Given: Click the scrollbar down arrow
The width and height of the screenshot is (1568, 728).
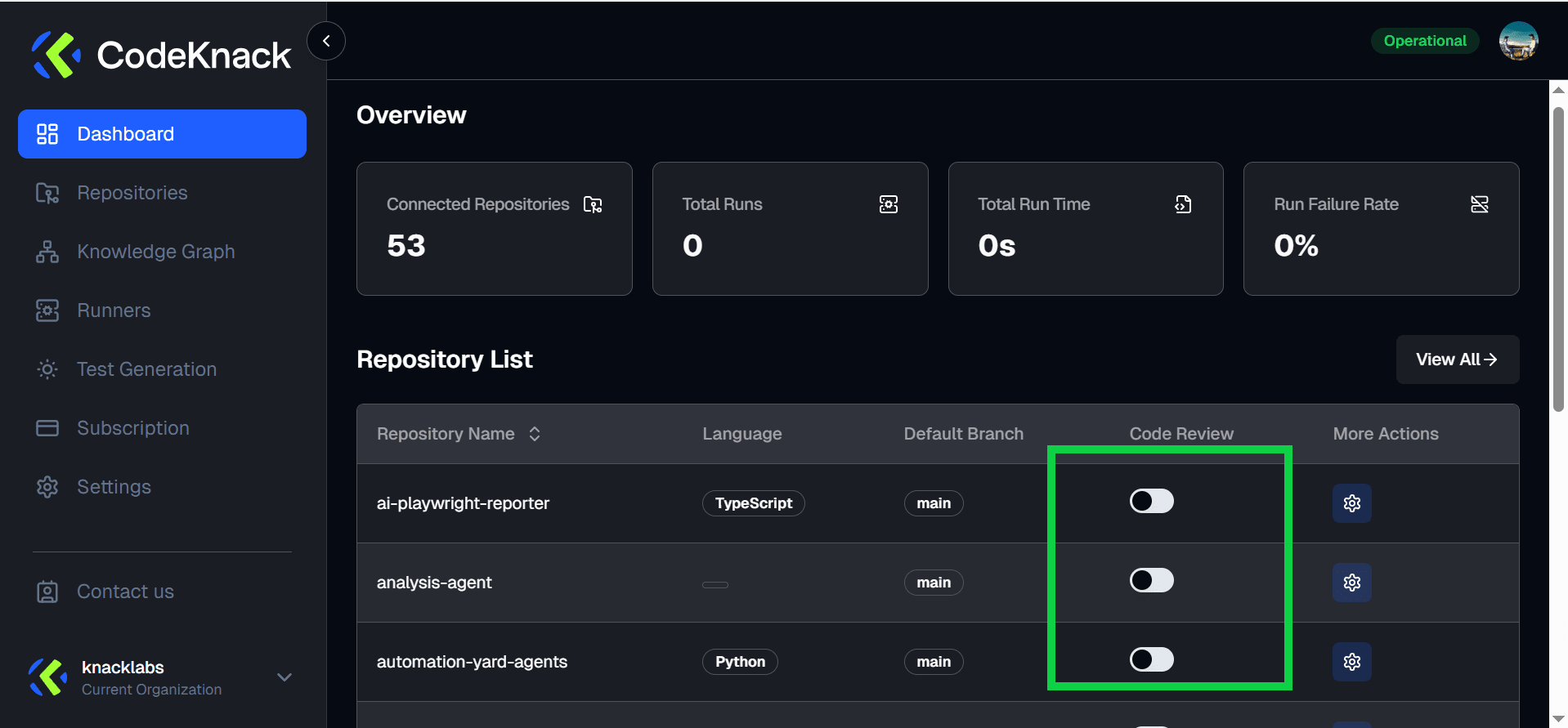Looking at the screenshot, I should coord(1558,718).
